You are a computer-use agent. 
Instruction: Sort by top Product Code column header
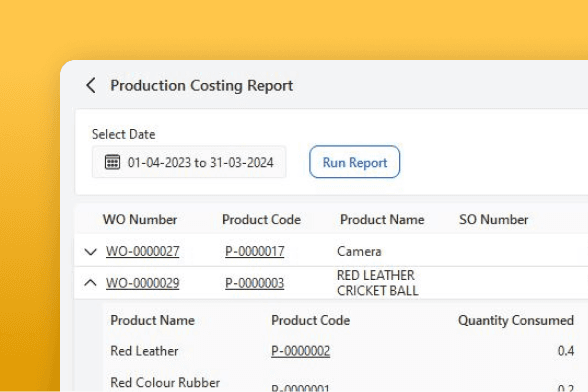[261, 219]
